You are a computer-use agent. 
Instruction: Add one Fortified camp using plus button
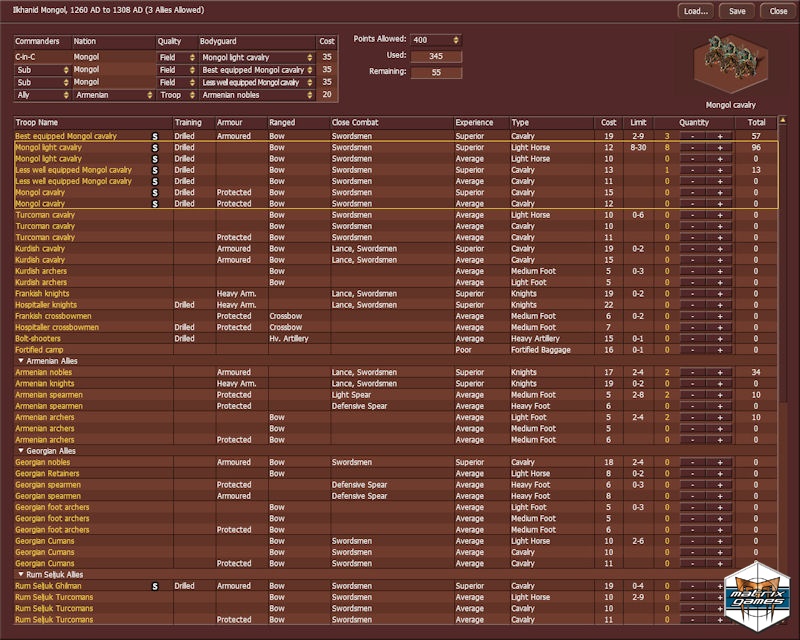719,350
